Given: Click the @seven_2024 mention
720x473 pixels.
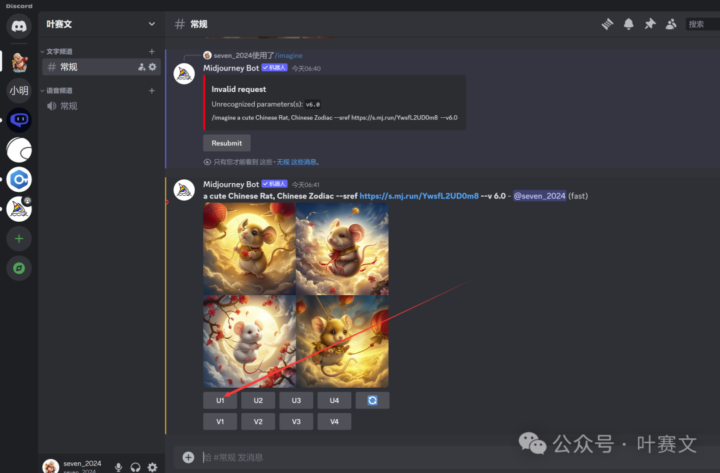Looking at the screenshot, I should click(539, 196).
